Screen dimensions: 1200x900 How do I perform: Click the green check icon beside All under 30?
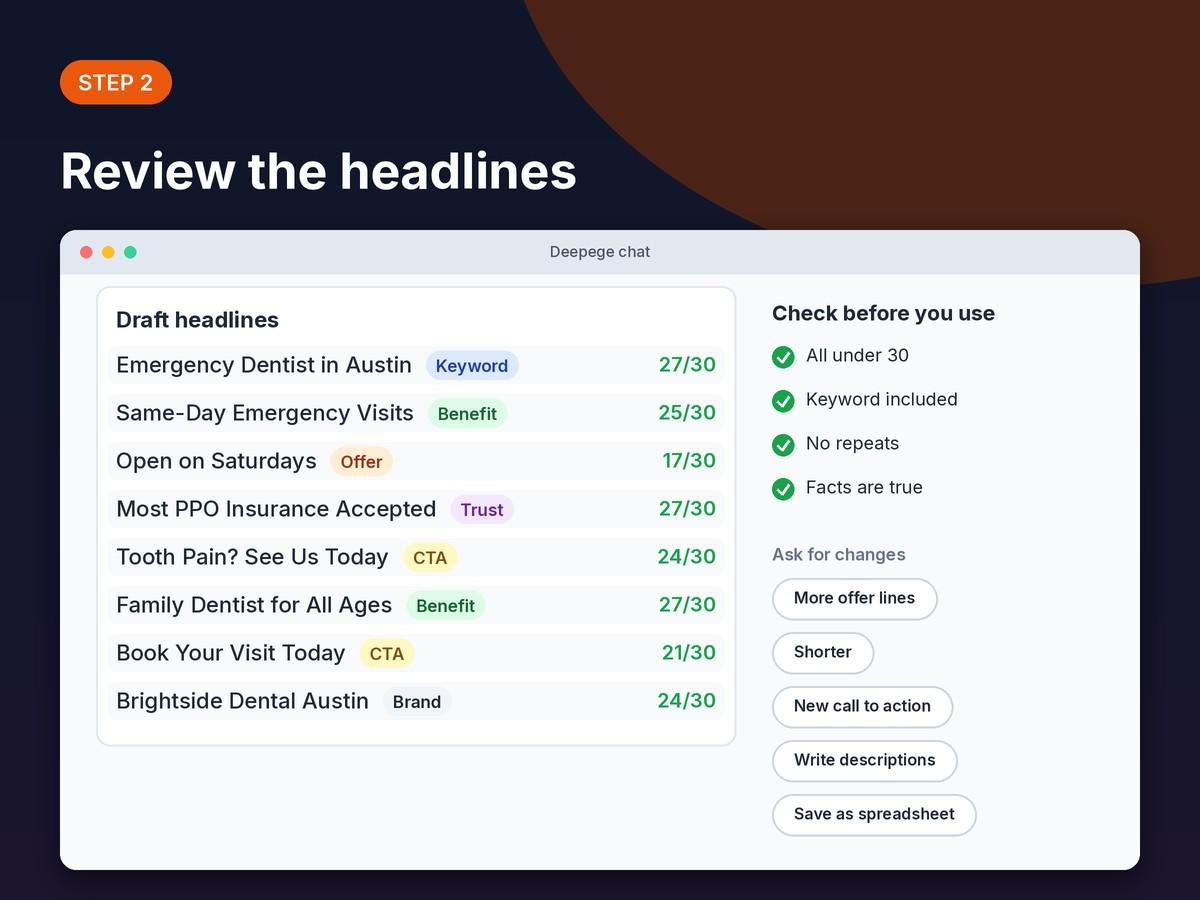pos(783,357)
